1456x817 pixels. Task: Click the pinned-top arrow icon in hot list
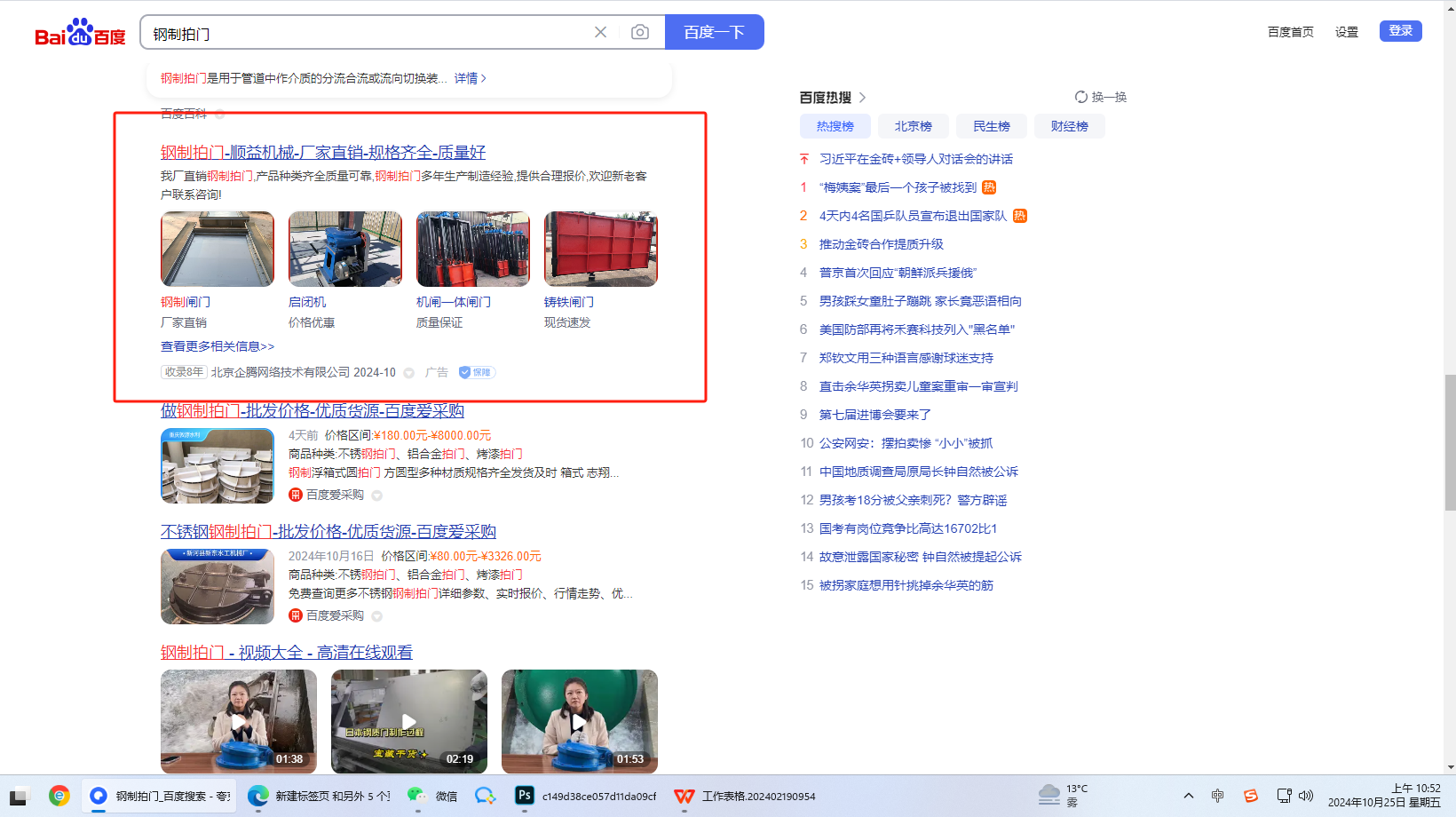coord(804,159)
